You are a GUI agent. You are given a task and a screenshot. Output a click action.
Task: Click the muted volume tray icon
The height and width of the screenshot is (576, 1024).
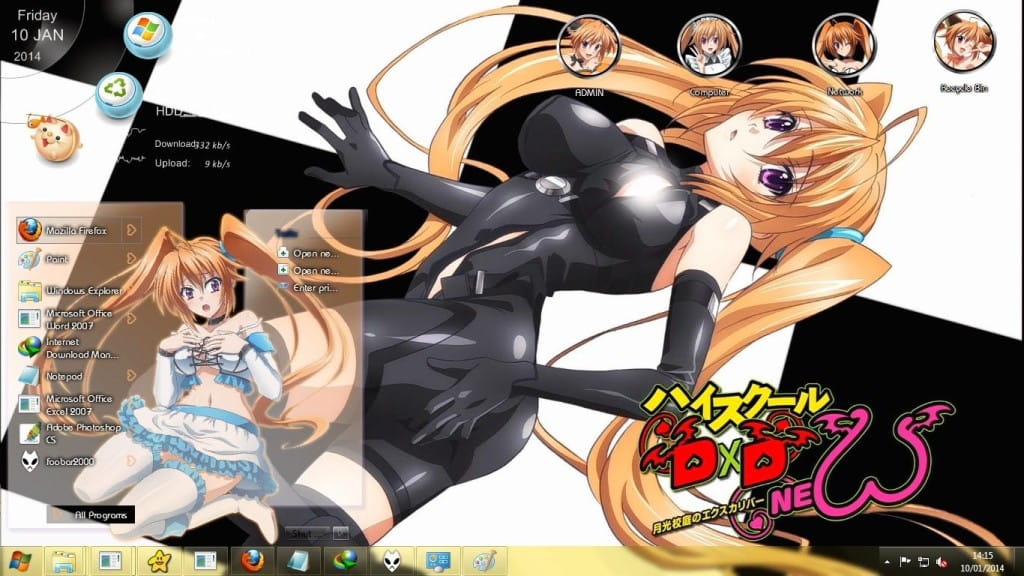click(x=942, y=562)
